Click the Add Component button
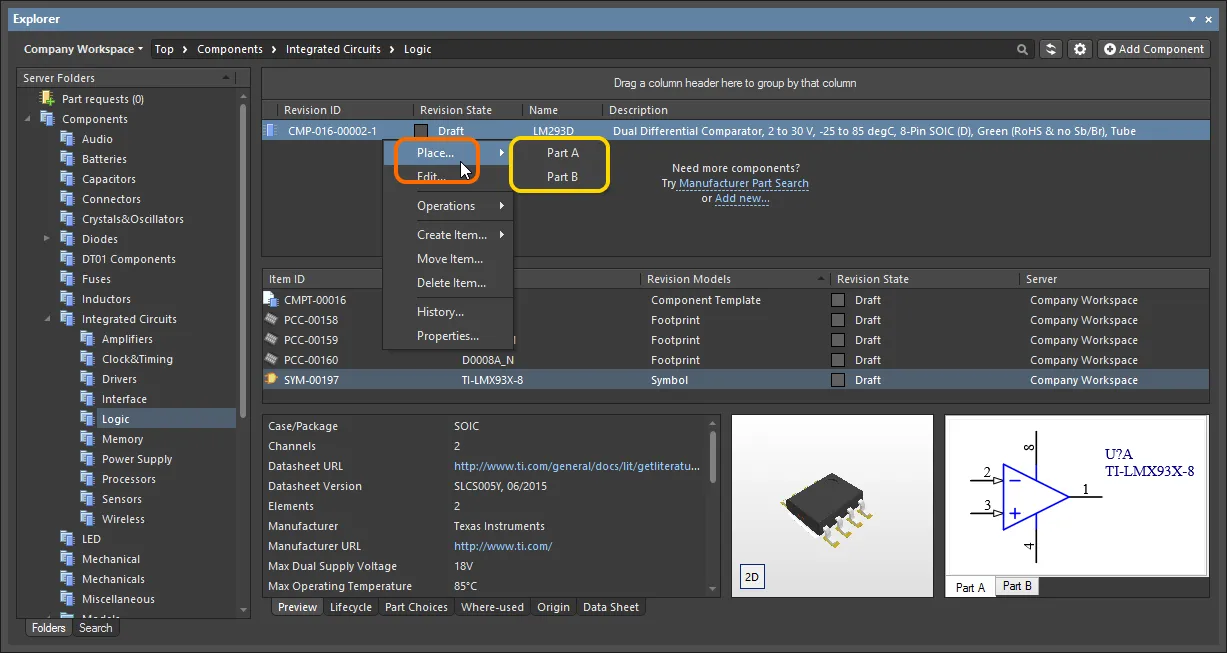Image resolution: width=1227 pixels, height=653 pixels. point(1153,49)
